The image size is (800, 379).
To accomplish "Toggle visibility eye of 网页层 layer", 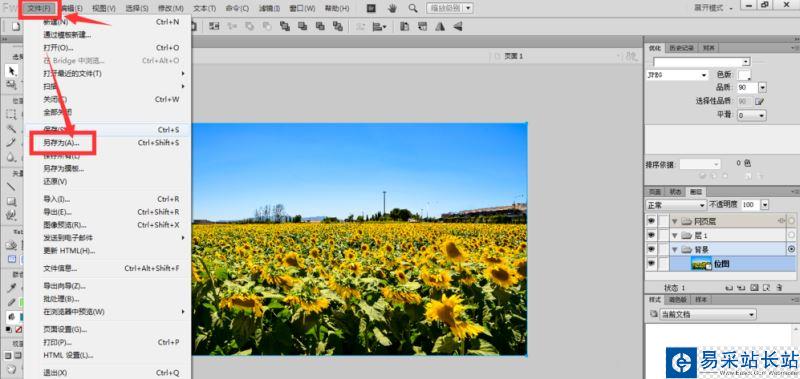I will [x=651, y=221].
